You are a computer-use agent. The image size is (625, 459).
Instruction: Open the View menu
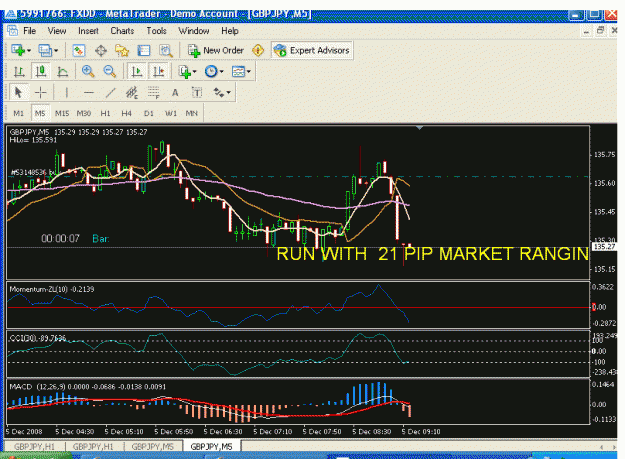click(57, 31)
